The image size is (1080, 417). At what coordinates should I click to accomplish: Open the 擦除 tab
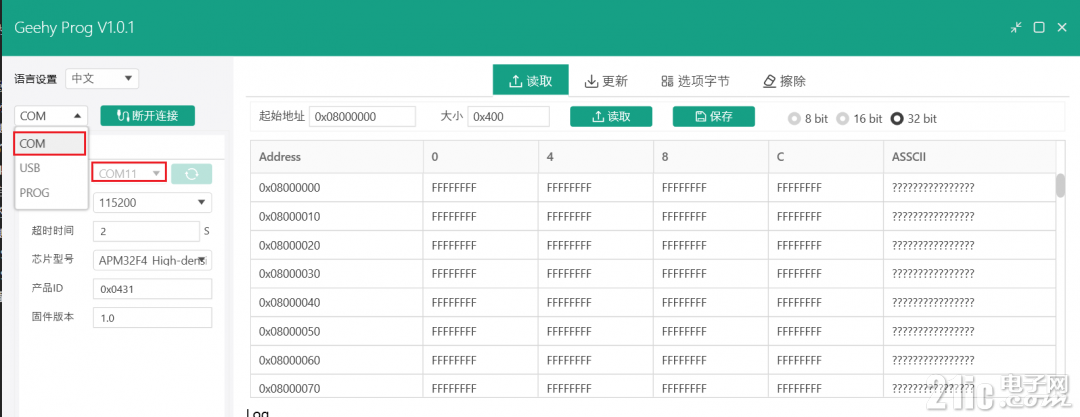pyautogui.click(x=785, y=81)
